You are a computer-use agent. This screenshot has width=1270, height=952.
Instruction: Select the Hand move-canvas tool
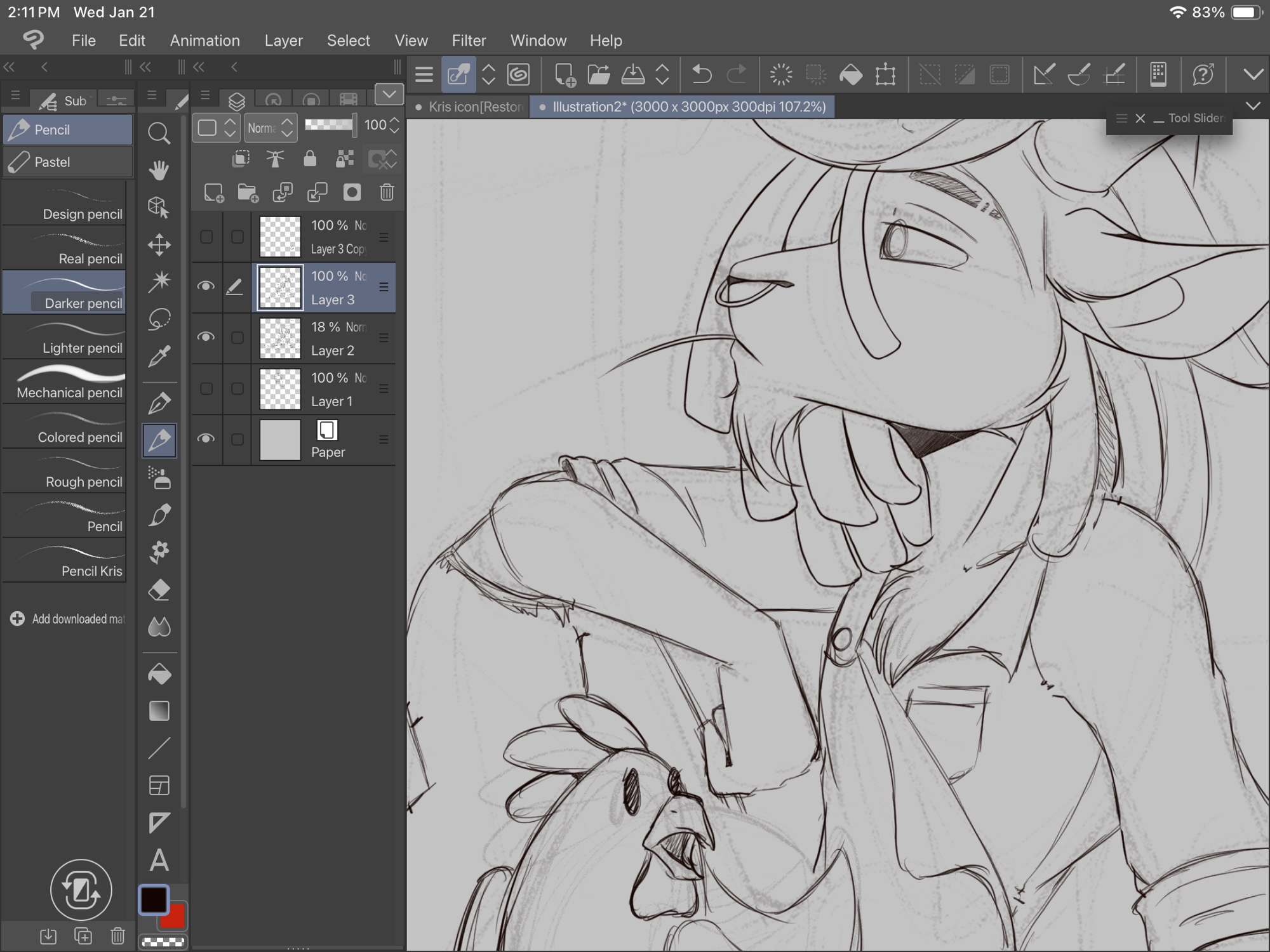pos(159,170)
